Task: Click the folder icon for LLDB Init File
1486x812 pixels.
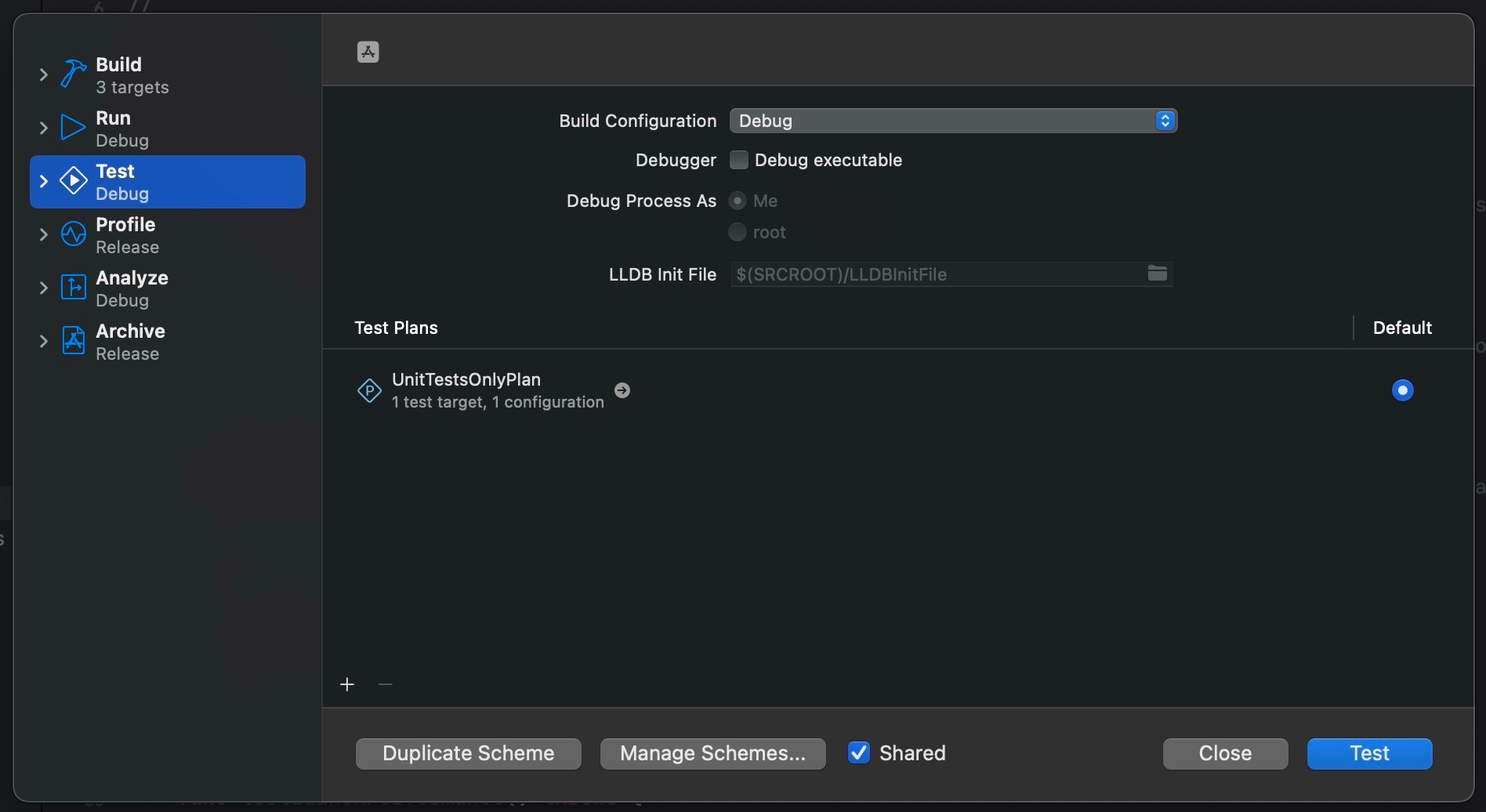Action: [1157, 274]
